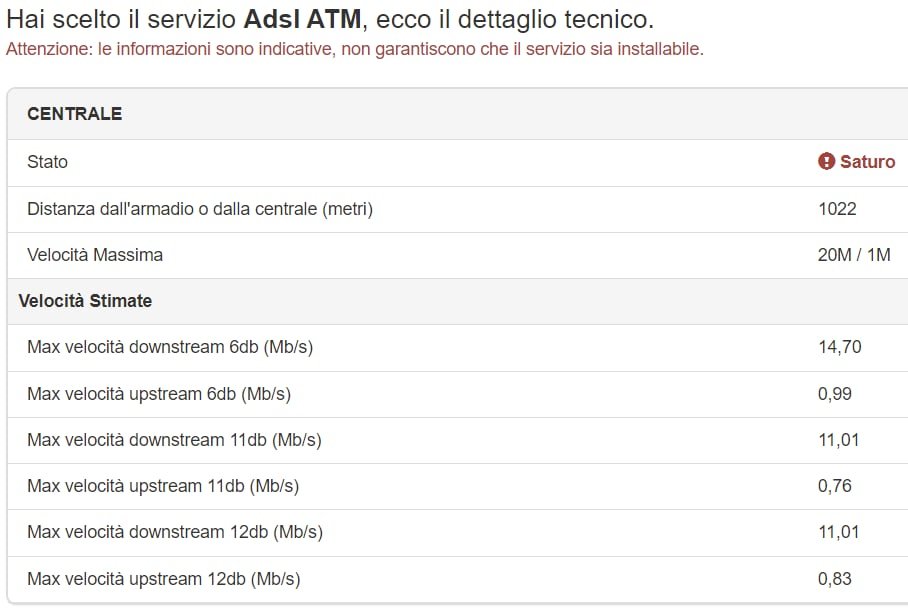Select the 14,70 downstream value
Screen dimensions: 908x612
click(x=839, y=347)
